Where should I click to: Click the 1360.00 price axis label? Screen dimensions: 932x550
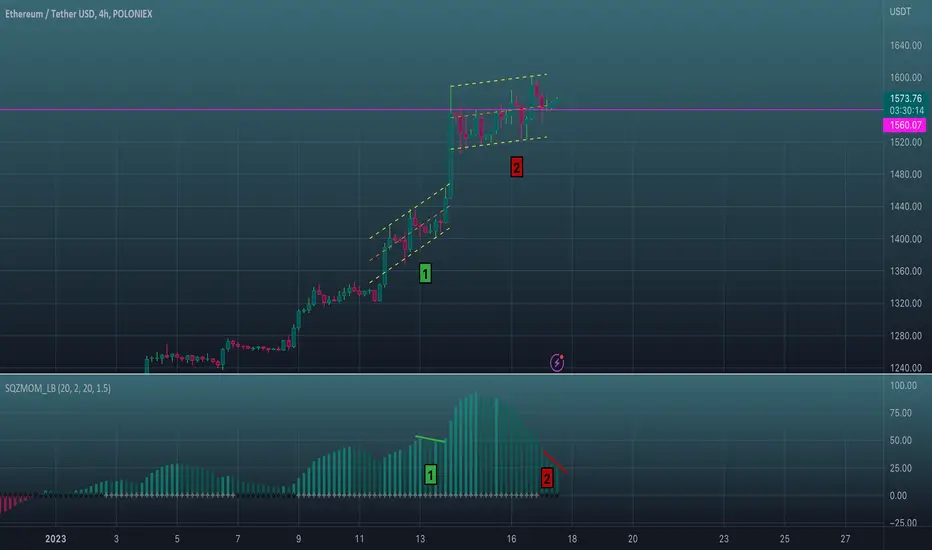click(906, 271)
